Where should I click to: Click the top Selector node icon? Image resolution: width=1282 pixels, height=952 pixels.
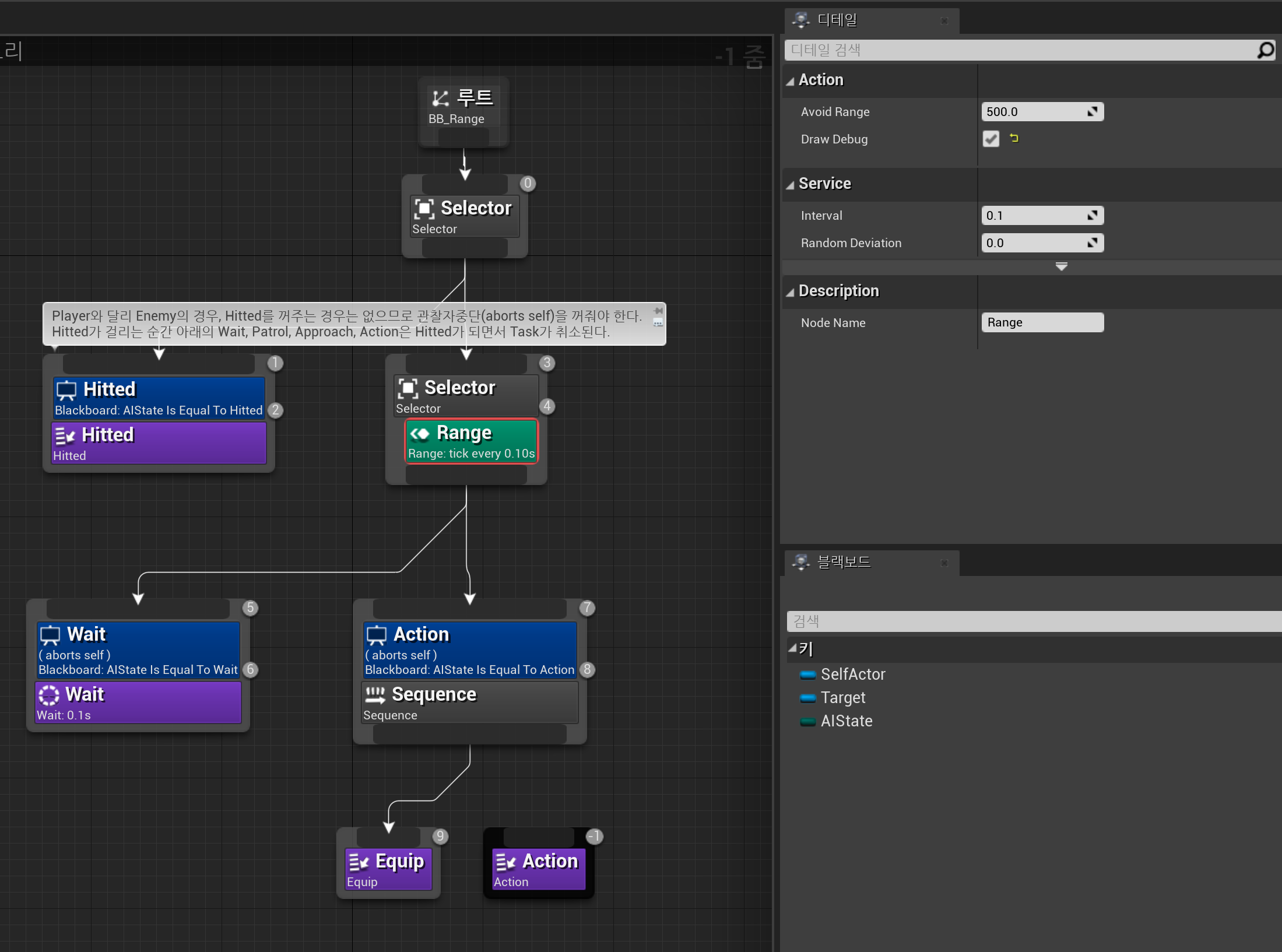[x=424, y=209]
